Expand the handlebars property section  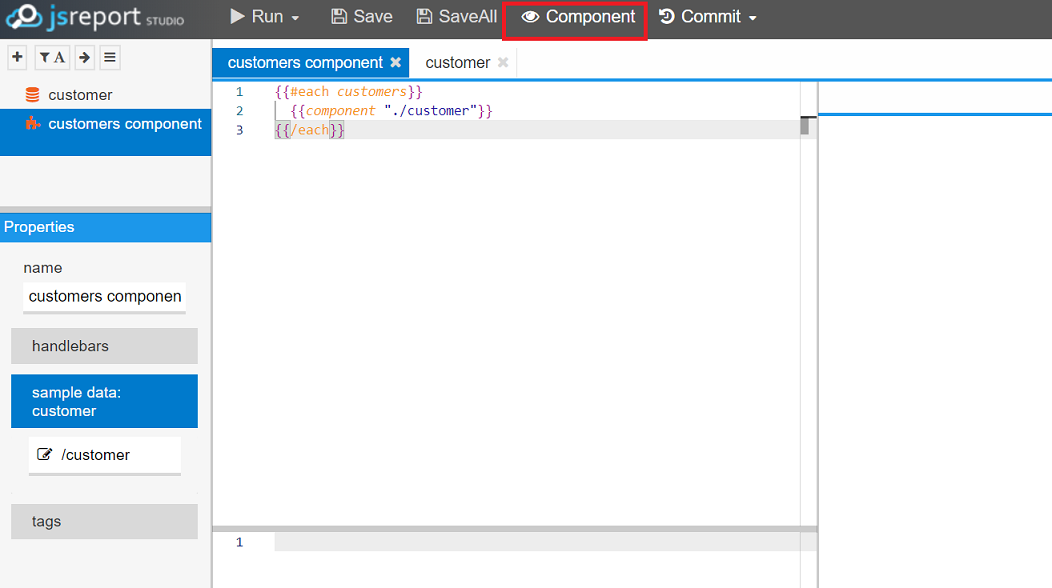click(105, 346)
